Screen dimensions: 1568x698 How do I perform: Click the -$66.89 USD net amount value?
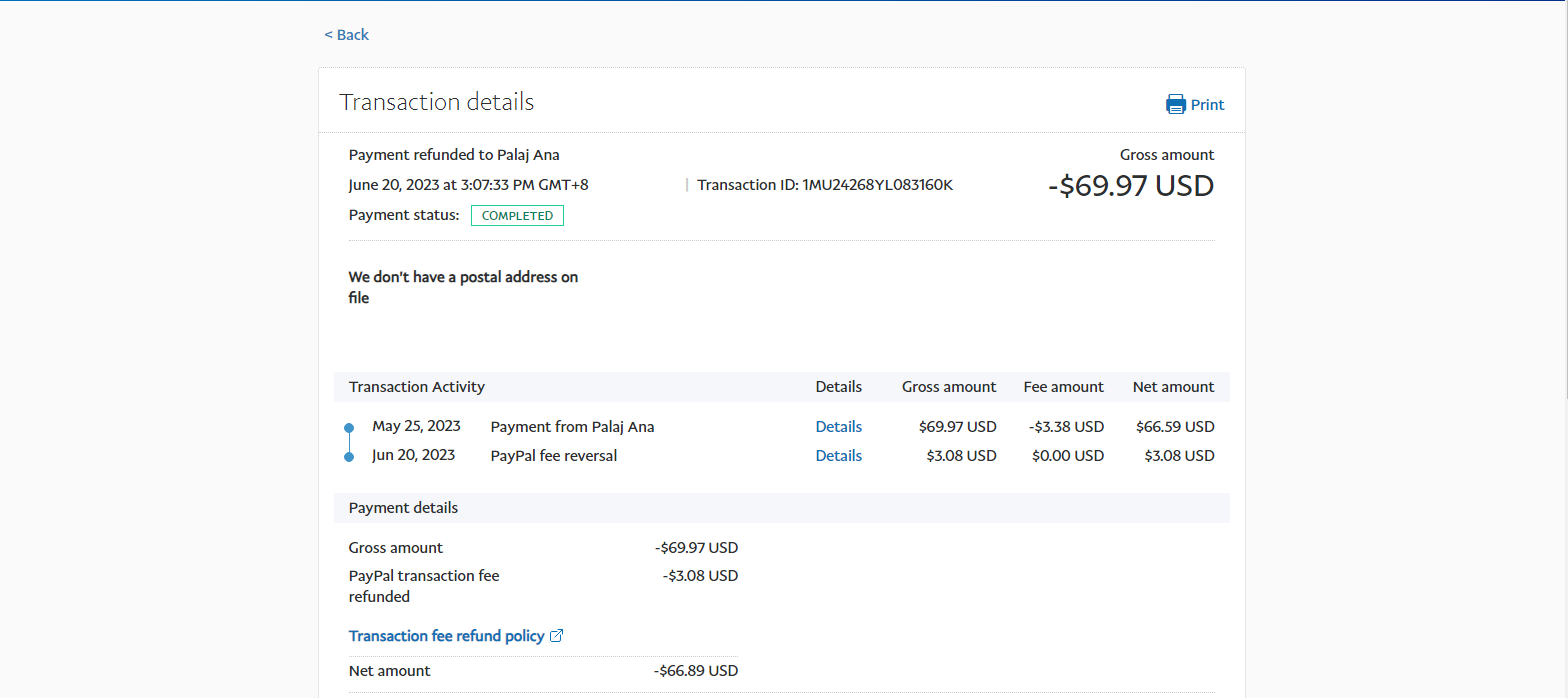tap(696, 671)
